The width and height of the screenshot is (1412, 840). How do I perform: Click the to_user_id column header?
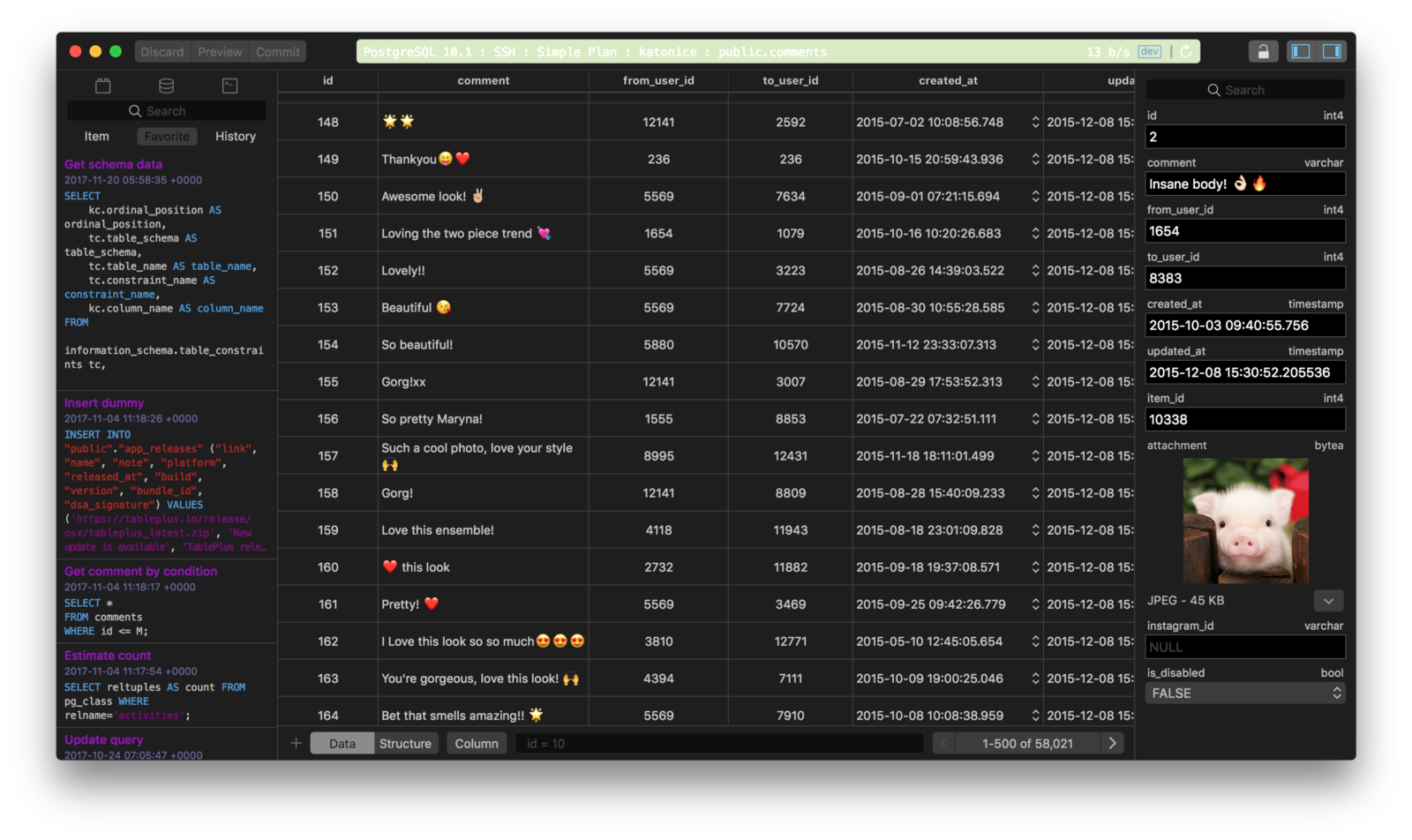pos(791,80)
